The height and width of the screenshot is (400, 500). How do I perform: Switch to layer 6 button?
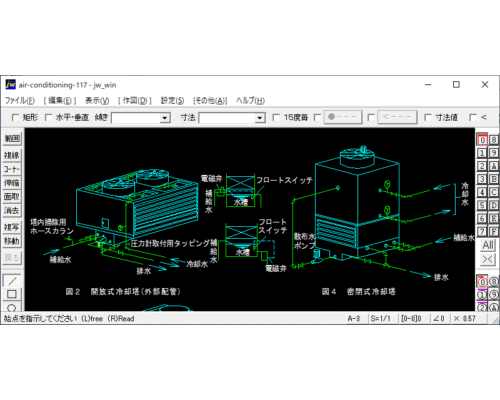click(x=482, y=218)
